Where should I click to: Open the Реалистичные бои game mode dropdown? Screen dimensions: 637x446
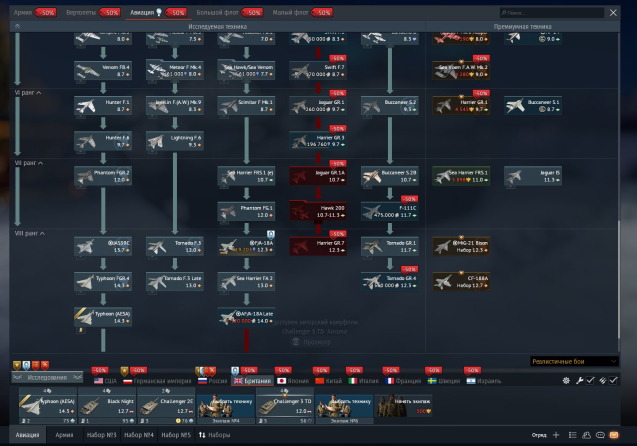(x=572, y=361)
